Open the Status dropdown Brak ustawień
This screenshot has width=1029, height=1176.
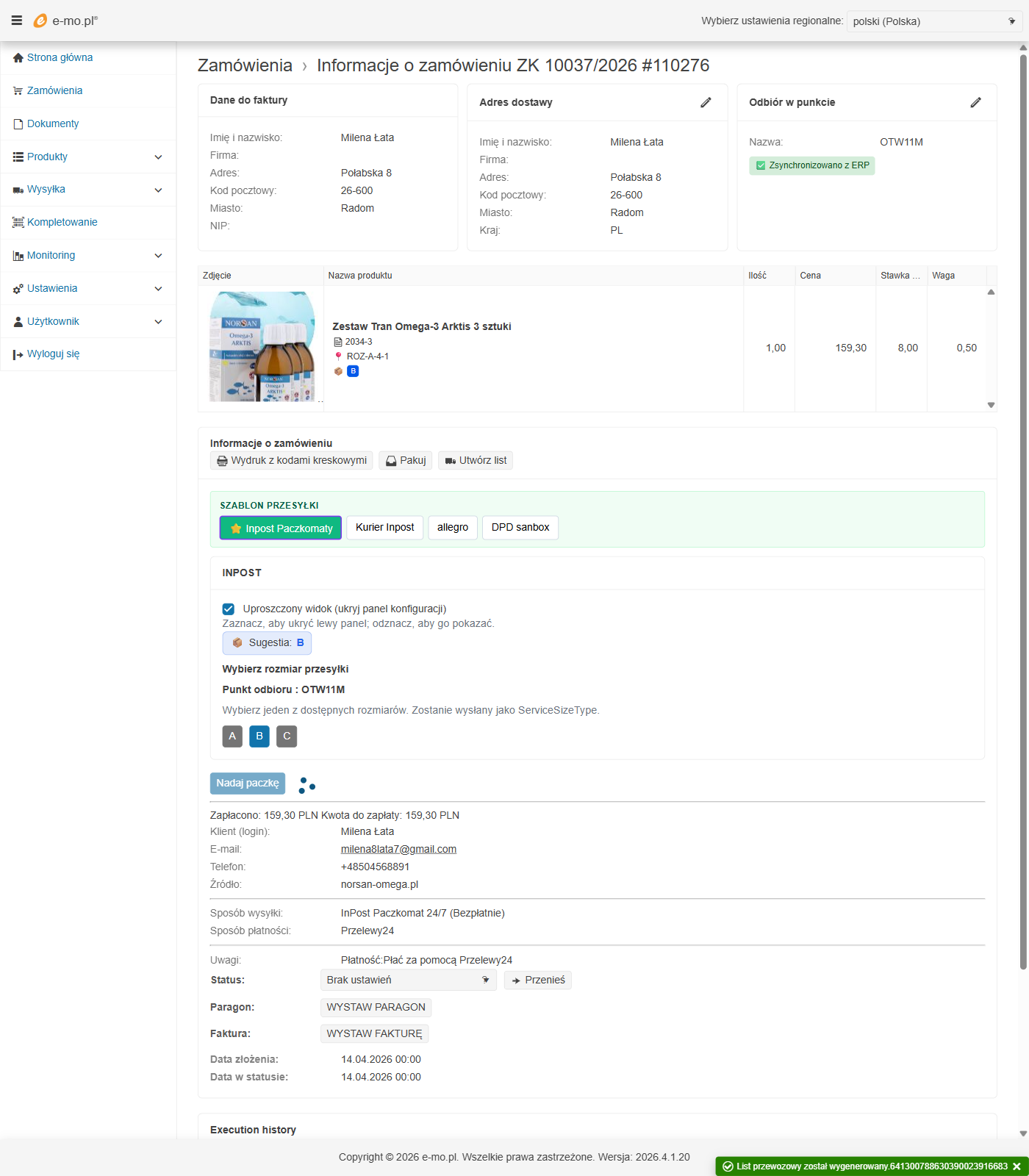point(408,980)
